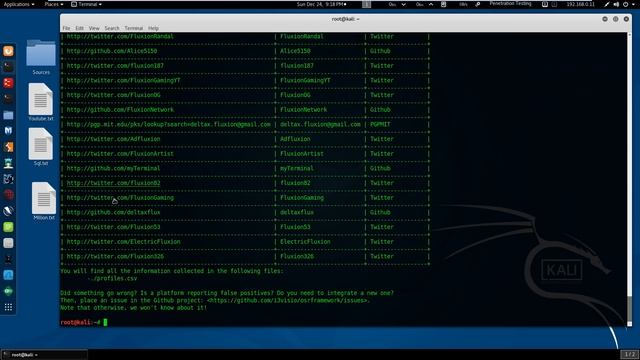Open the Edit menu in the terminal

[x=79, y=28]
